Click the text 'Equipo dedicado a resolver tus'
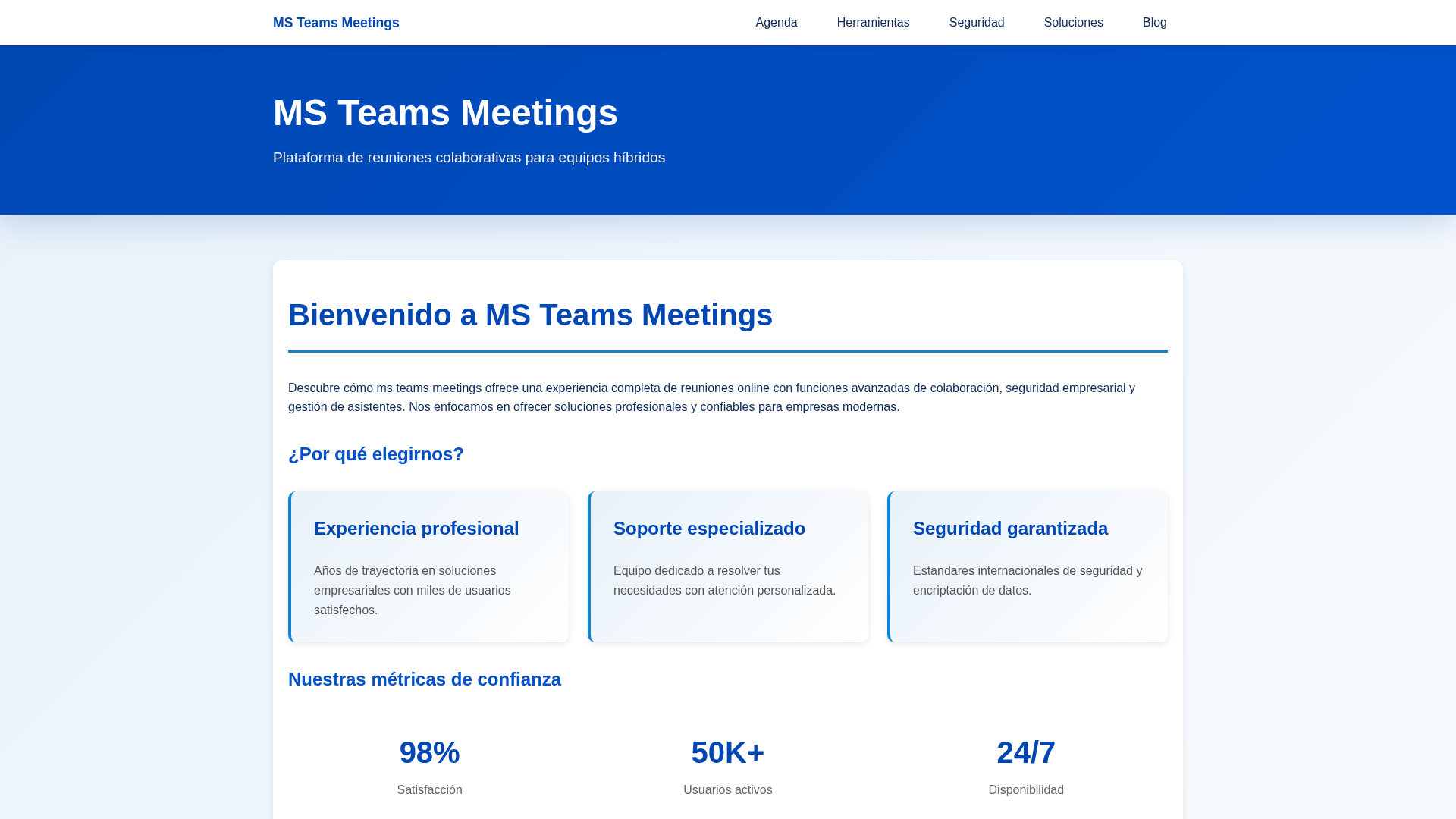This screenshot has width=1456, height=819. click(697, 571)
